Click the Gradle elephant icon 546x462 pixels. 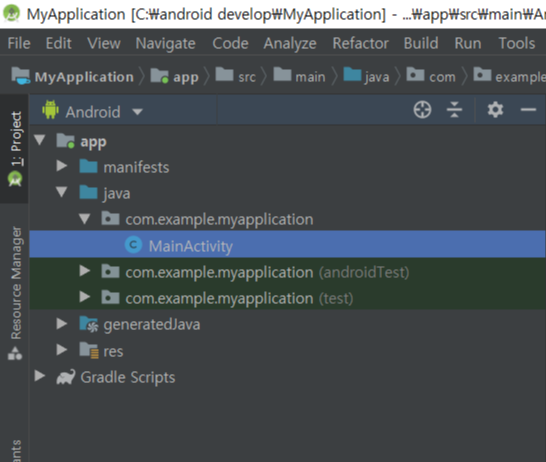click(66, 377)
